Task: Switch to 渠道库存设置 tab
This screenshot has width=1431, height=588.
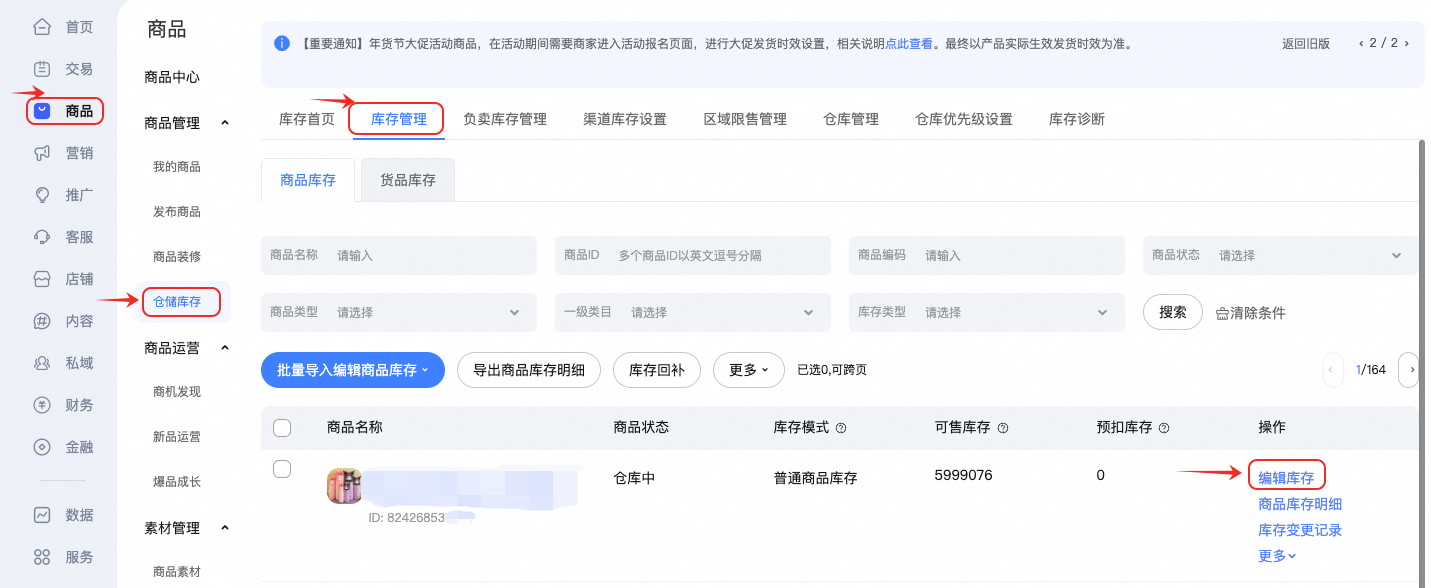Action: point(625,119)
